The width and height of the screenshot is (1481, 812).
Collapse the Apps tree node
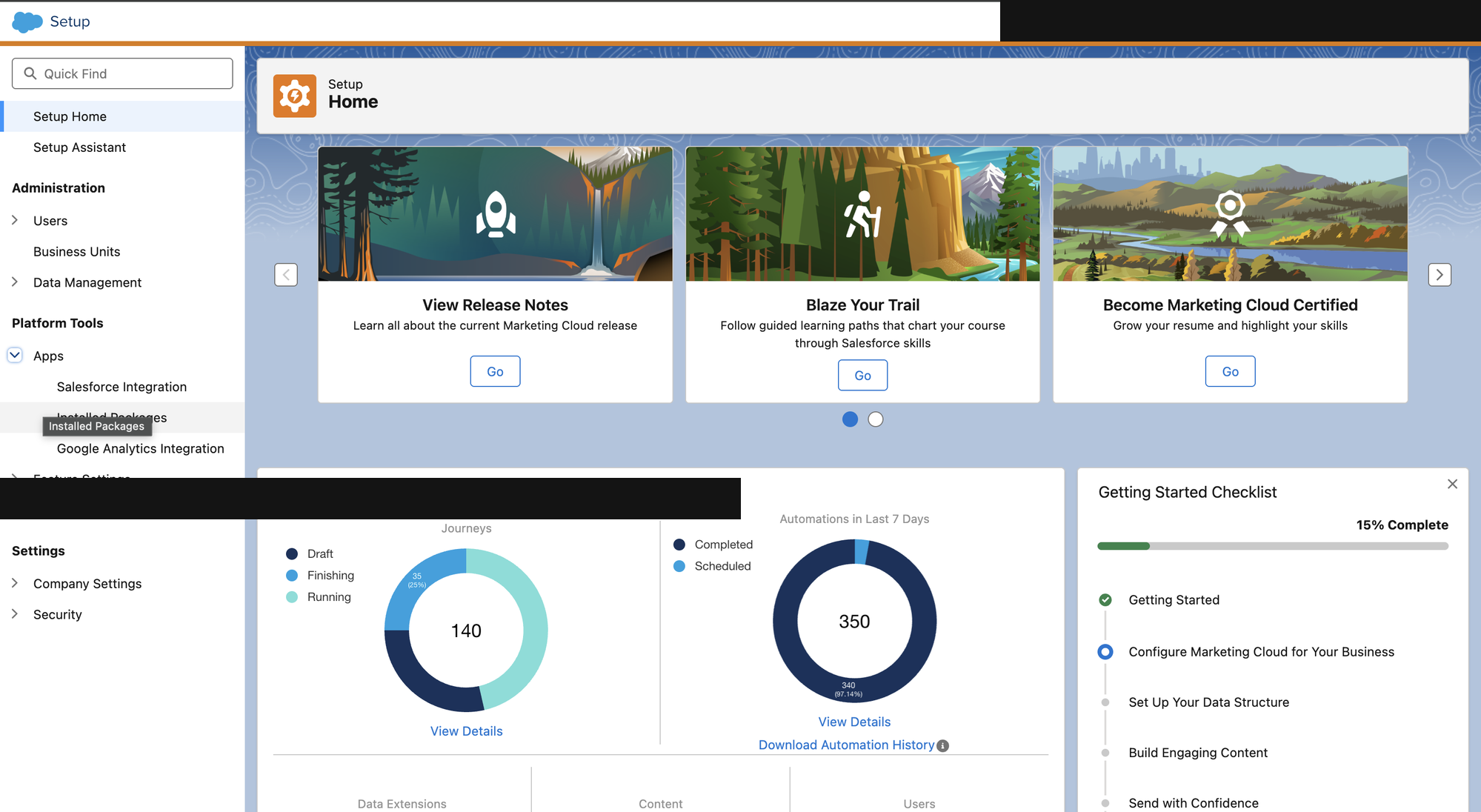pyautogui.click(x=15, y=355)
